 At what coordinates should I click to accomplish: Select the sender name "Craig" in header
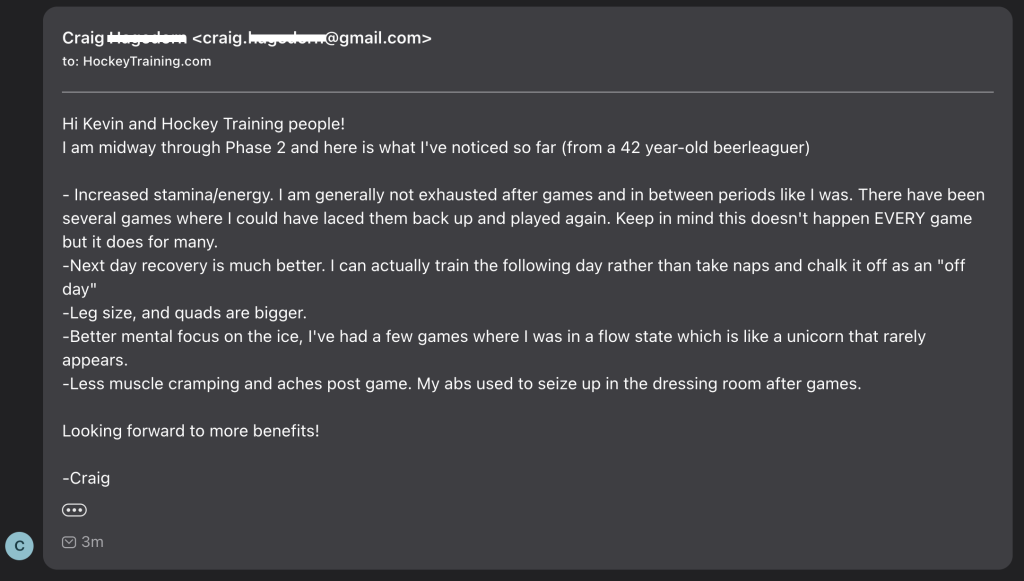(x=83, y=38)
